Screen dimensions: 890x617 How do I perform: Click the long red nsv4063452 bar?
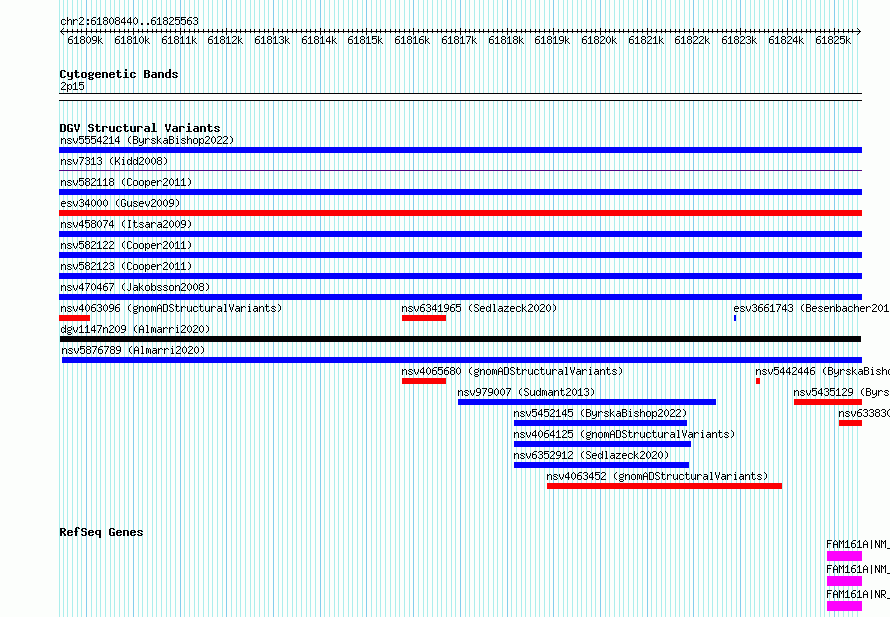pos(664,486)
